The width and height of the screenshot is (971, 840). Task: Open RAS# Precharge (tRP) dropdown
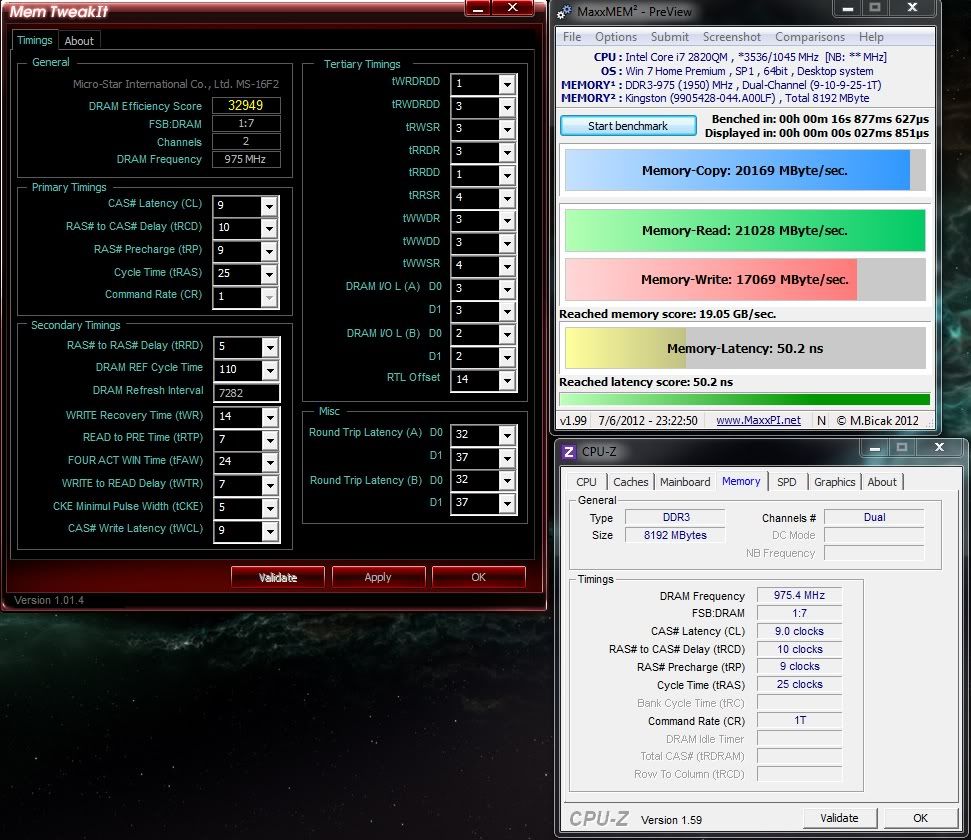pos(269,251)
